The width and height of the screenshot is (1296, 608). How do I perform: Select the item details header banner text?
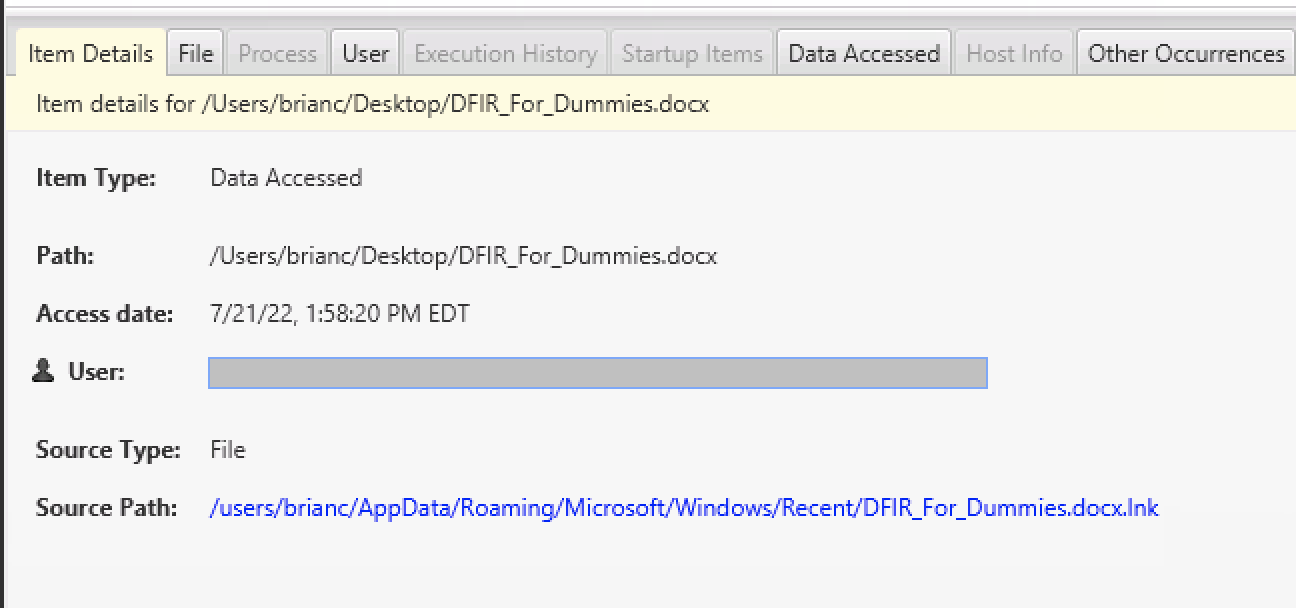[x=376, y=103]
